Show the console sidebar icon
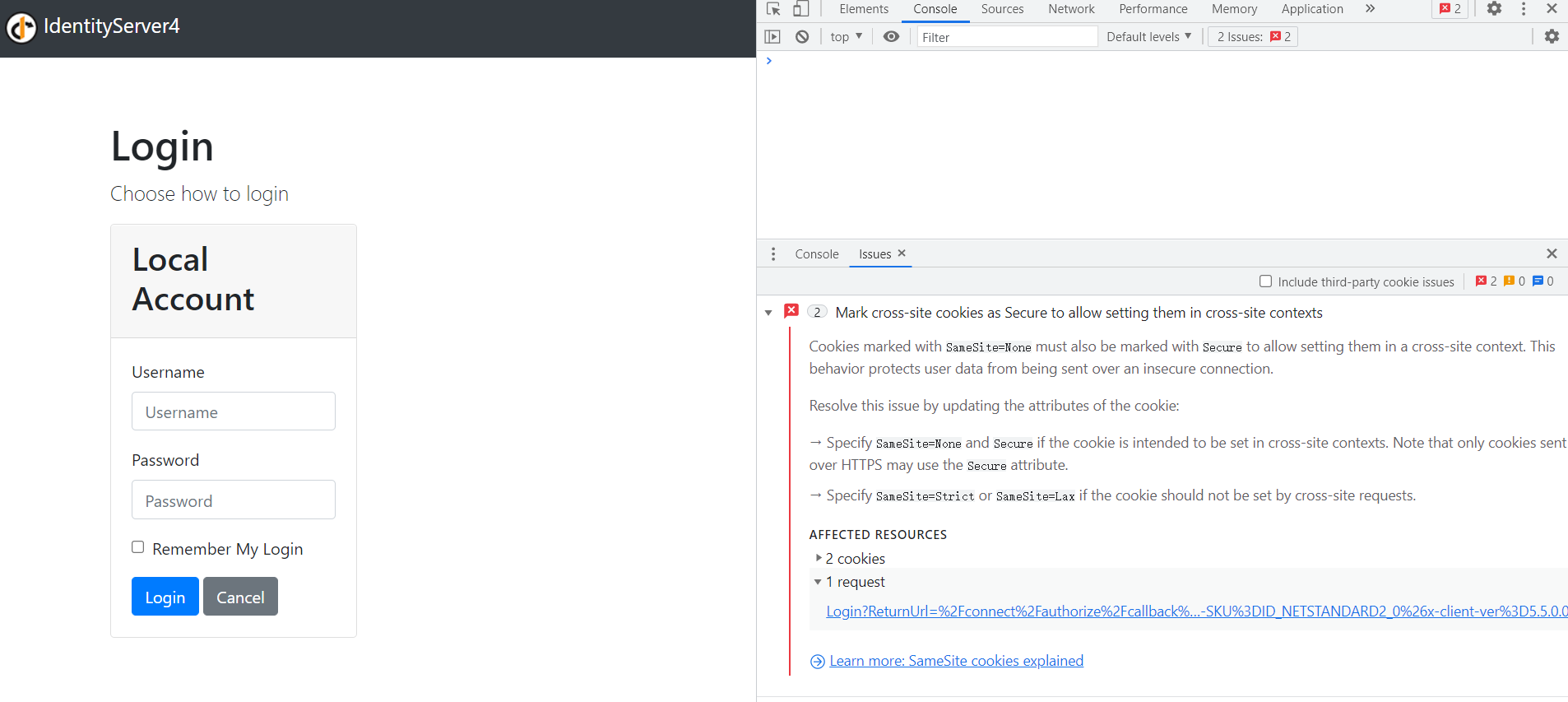 pyautogui.click(x=772, y=37)
